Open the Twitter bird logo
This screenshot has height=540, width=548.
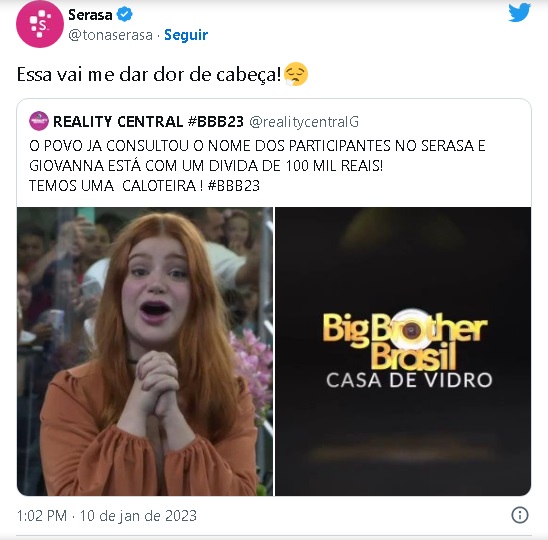tap(520, 13)
